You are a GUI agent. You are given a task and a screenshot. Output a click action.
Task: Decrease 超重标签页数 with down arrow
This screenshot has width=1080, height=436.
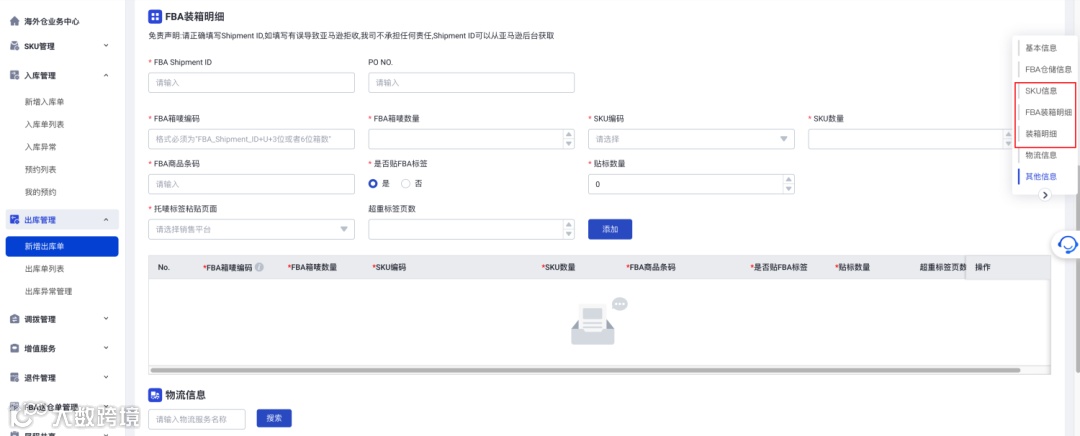568,234
